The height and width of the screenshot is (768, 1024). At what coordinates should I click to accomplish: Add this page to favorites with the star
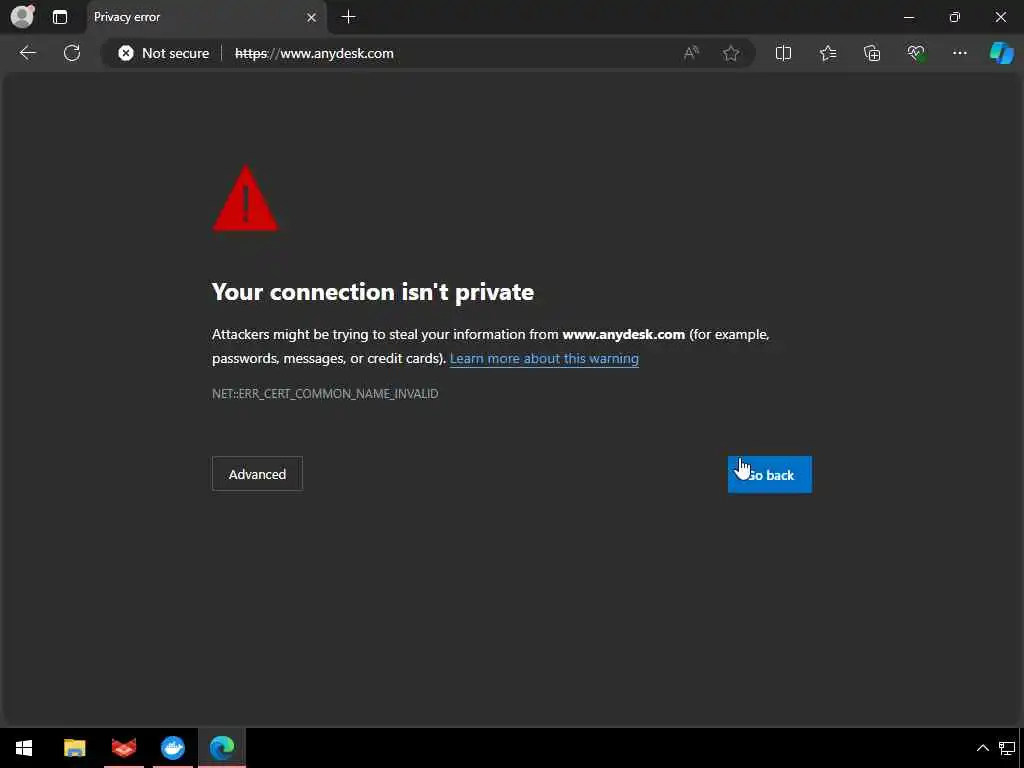click(x=731, y=53)
